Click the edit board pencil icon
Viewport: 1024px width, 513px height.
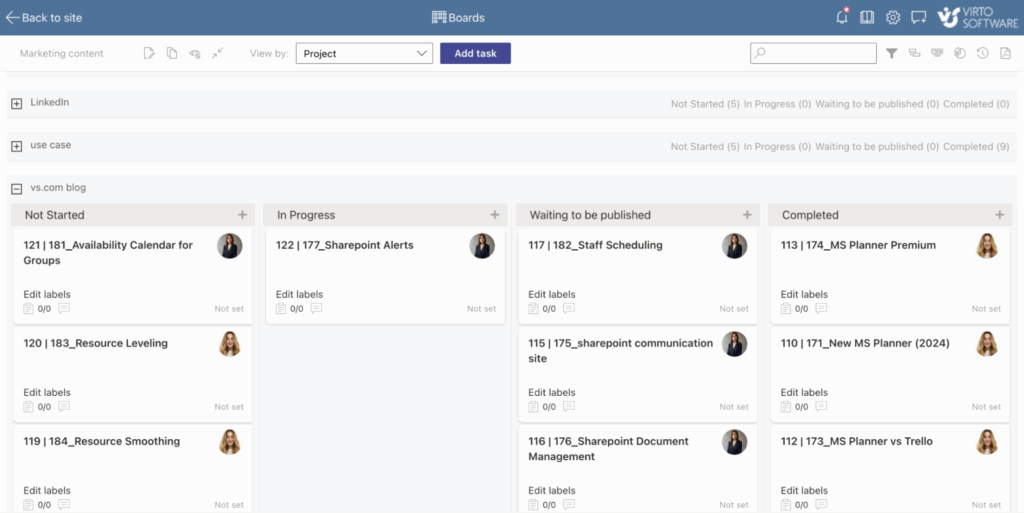click(x=149, y=54)
